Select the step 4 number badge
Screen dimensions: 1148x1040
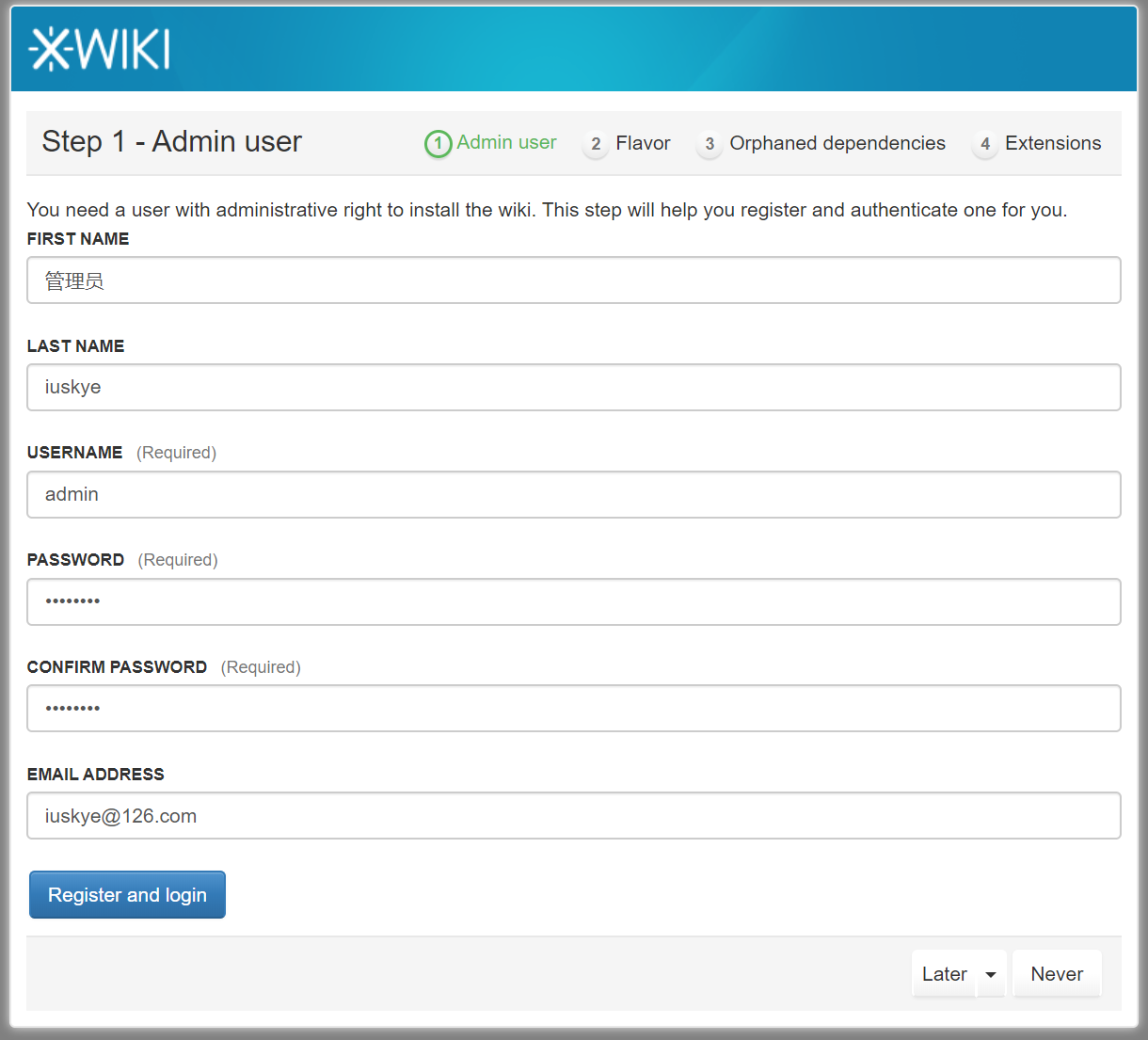(985, 144)
